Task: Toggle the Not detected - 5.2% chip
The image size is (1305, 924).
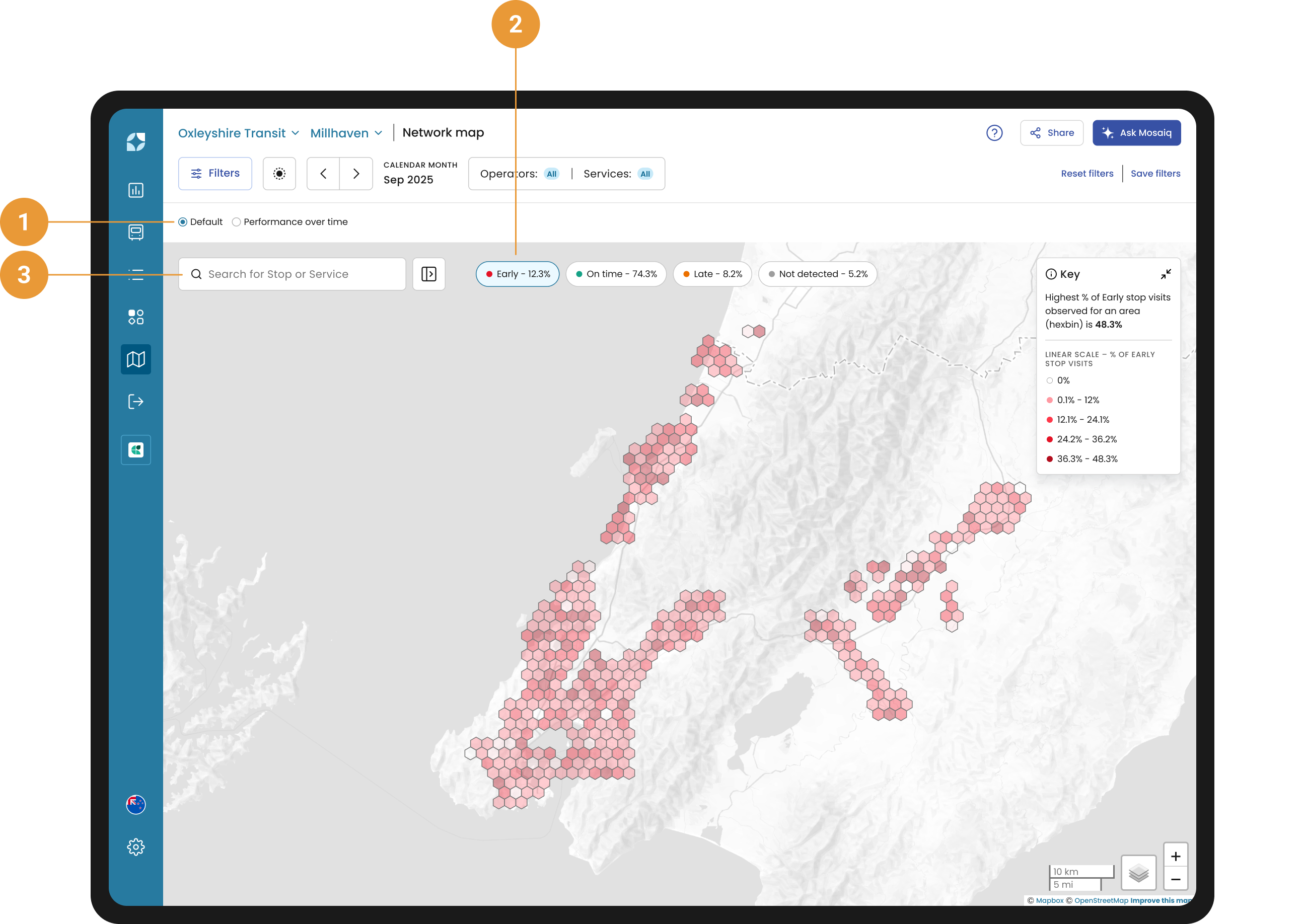Action: coord(817,274)
